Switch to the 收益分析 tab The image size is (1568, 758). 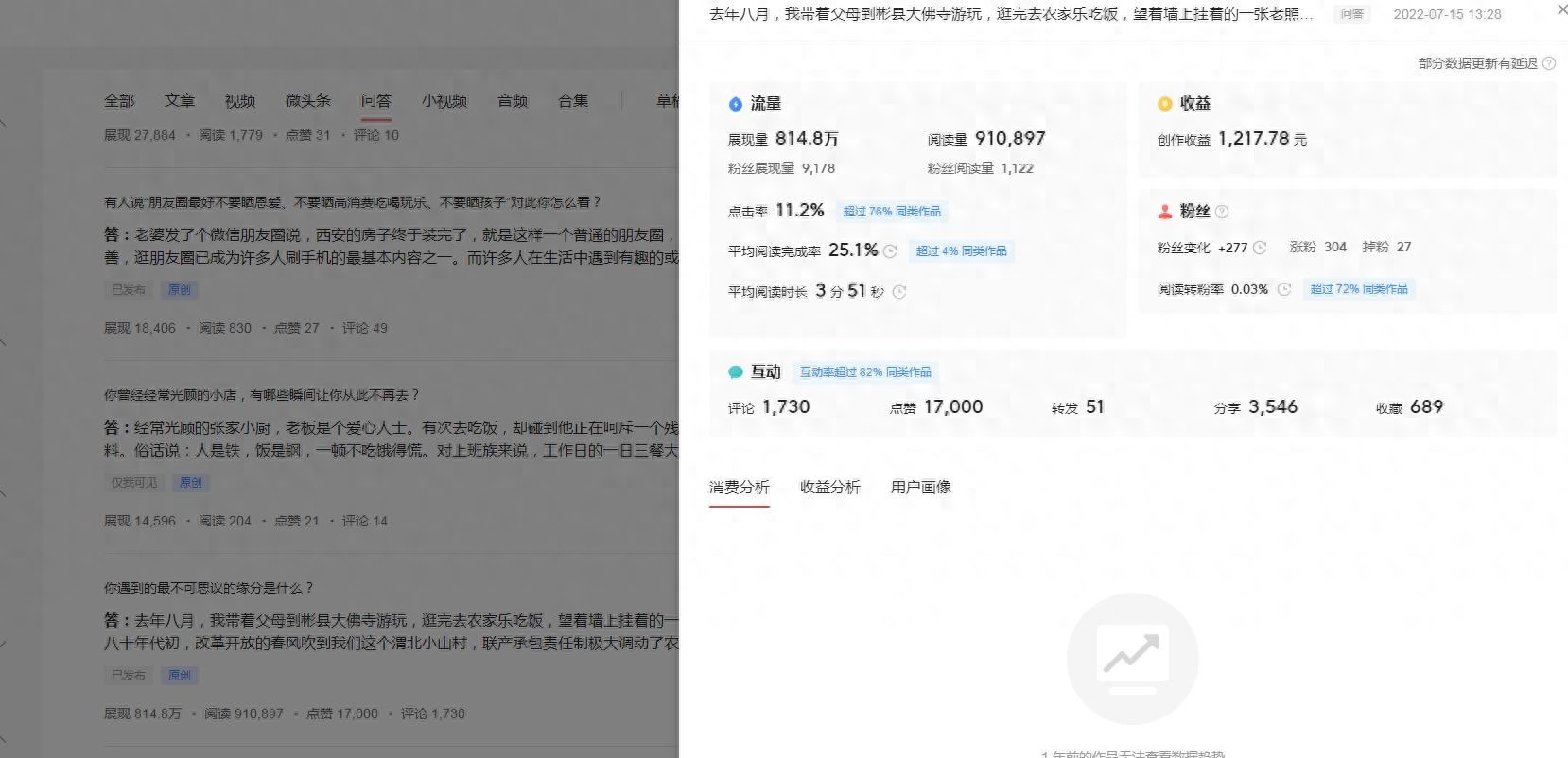[830, 487]
